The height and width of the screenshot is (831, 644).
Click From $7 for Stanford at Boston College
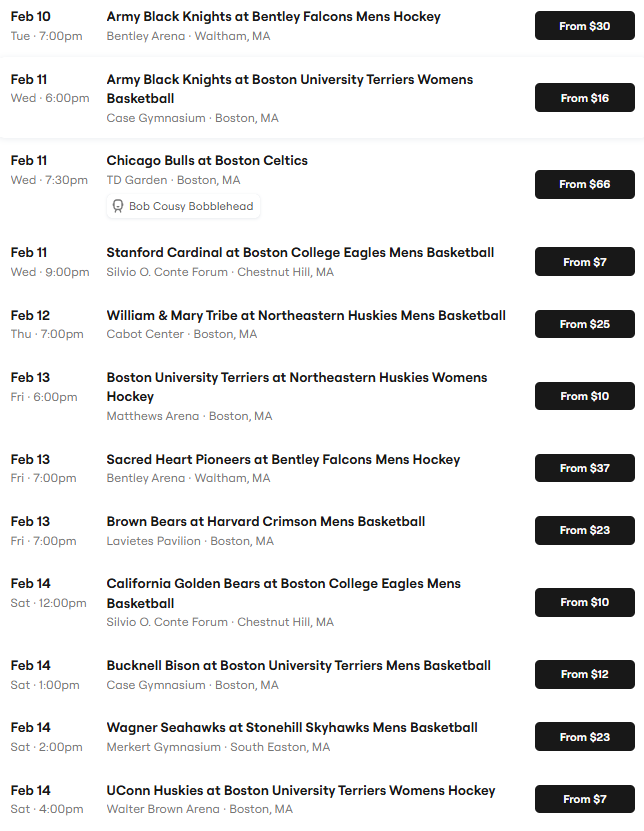pyautogui.click(x=585, y=262)
